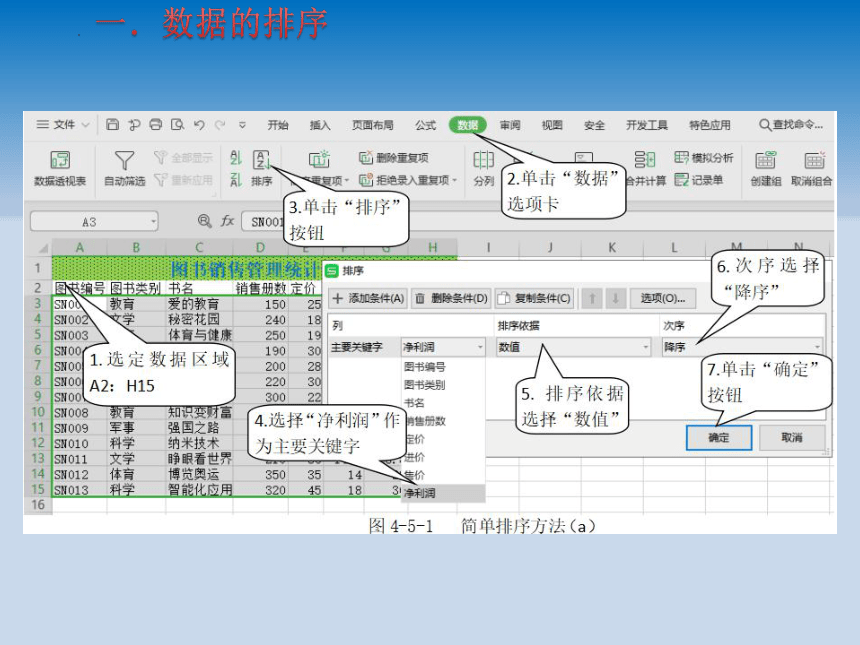Click cell containing 博览奥运

click(200, 474)
